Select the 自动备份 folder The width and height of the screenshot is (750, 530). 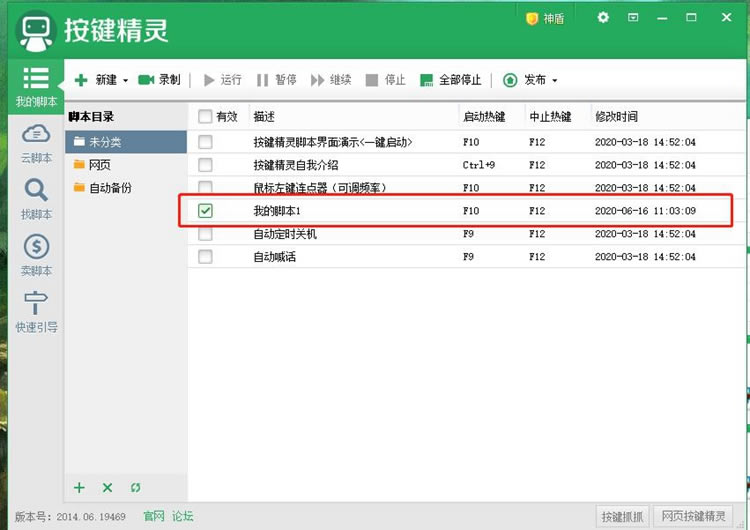(110, 188)
